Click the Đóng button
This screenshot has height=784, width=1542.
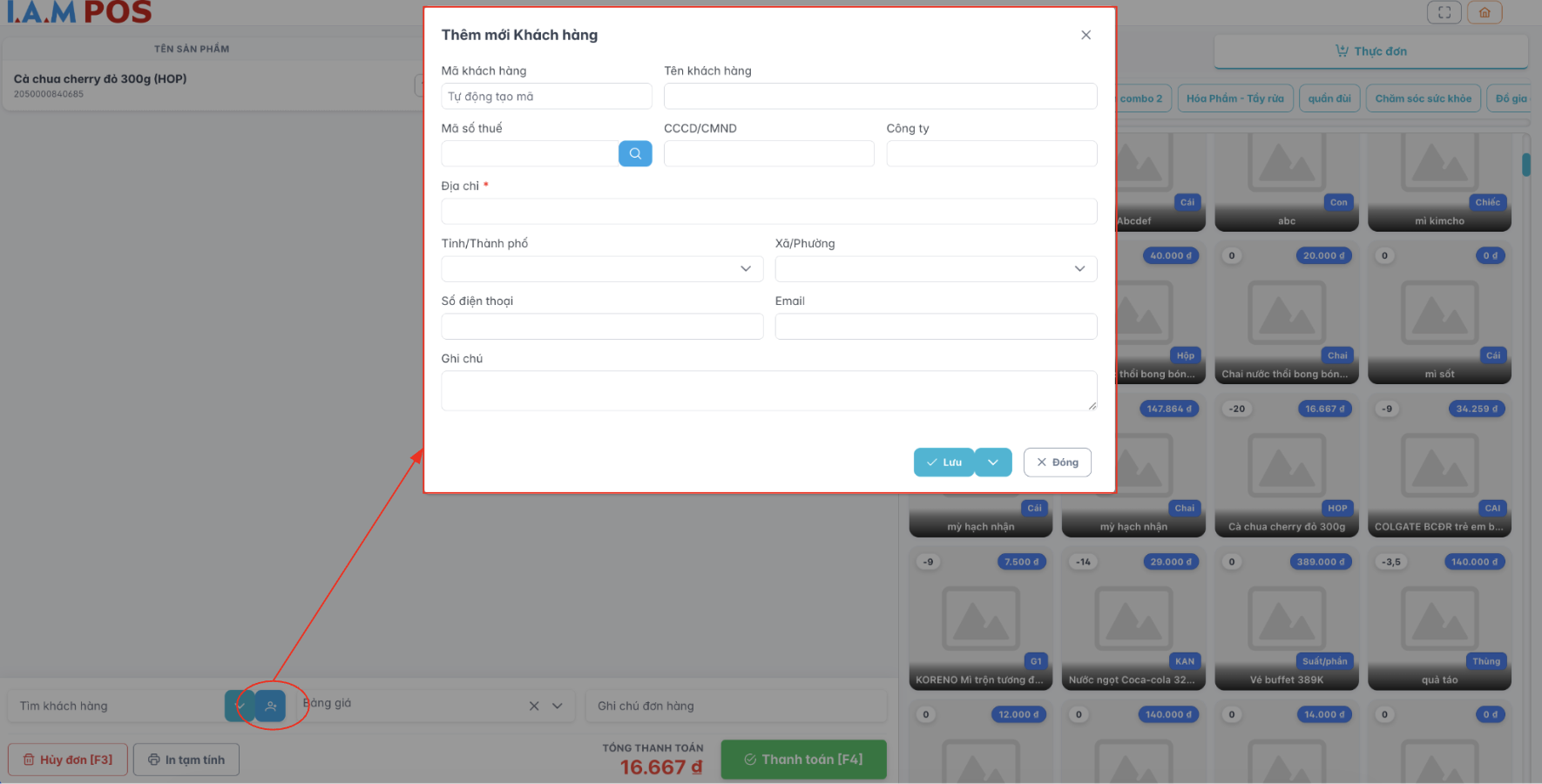coord(1057,463)
